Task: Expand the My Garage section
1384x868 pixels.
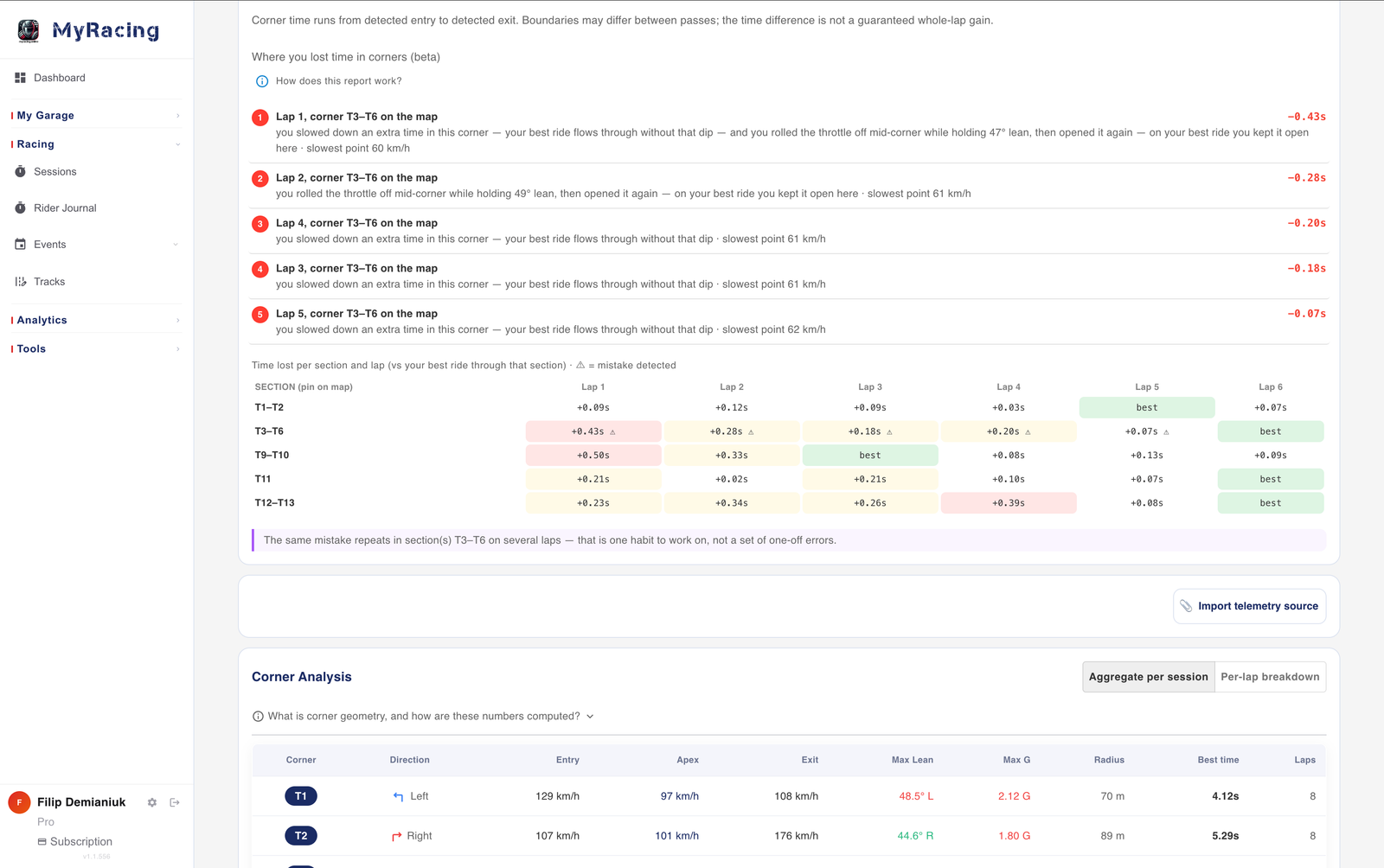Action: [97, 115]
